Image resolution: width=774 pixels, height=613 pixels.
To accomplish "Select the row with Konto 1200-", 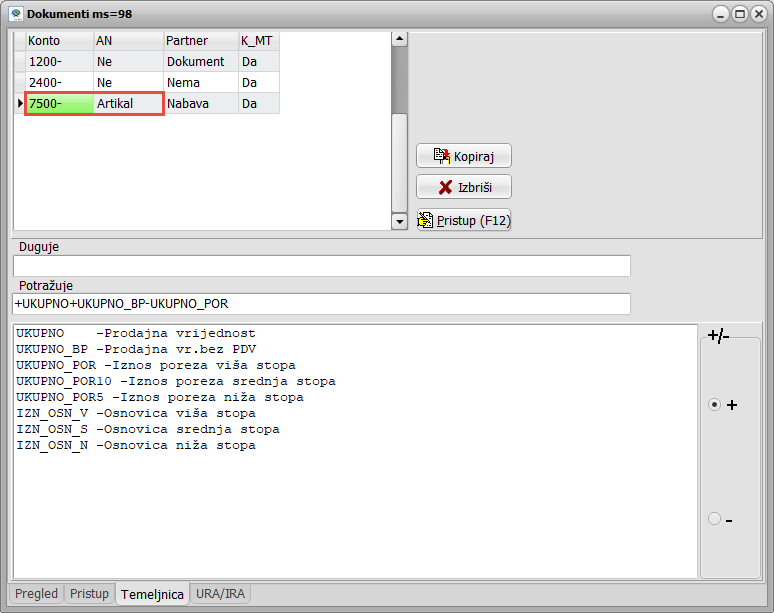I will tap(58, 62).
